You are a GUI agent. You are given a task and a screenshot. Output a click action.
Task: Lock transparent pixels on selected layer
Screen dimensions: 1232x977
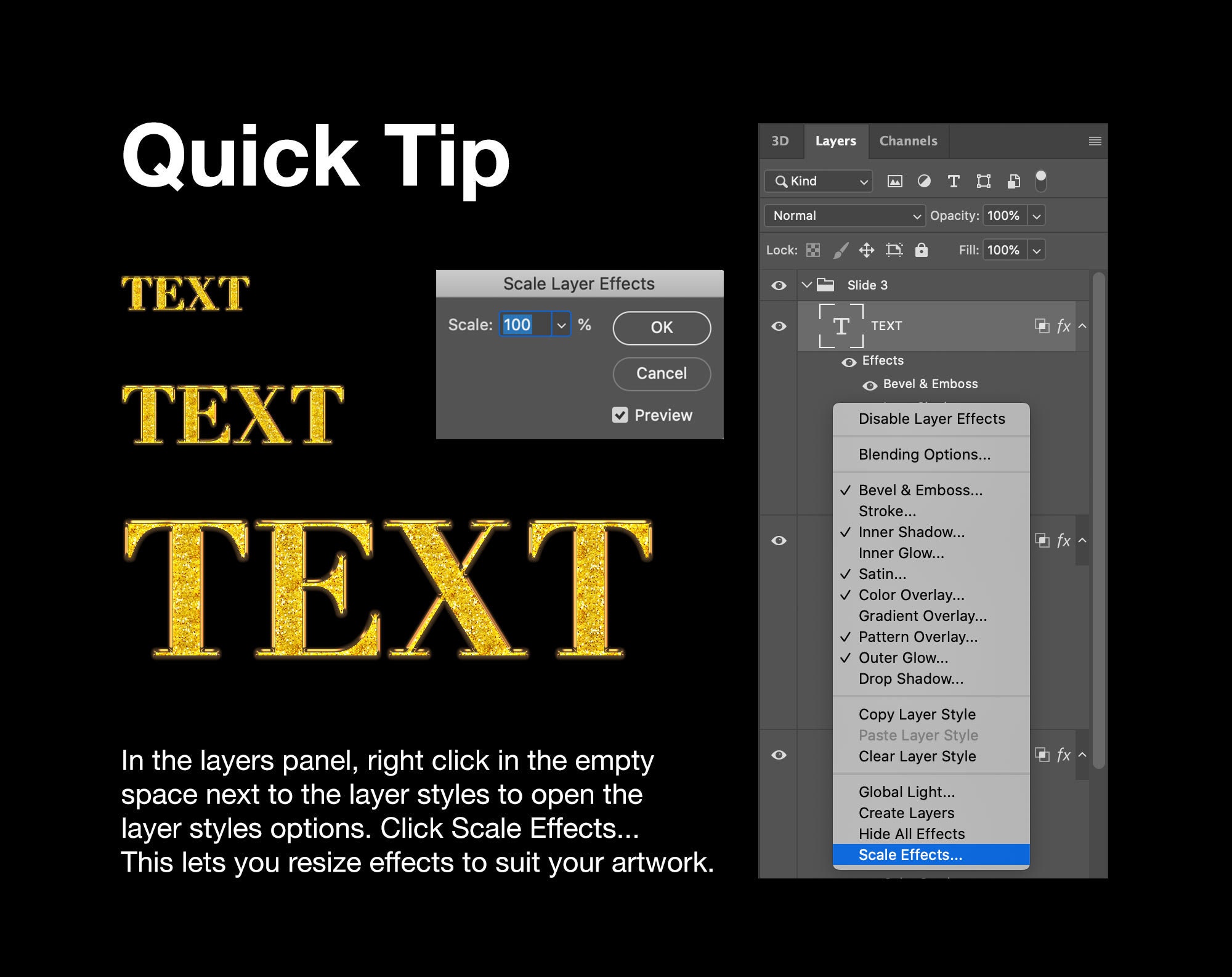coord(813,250)
